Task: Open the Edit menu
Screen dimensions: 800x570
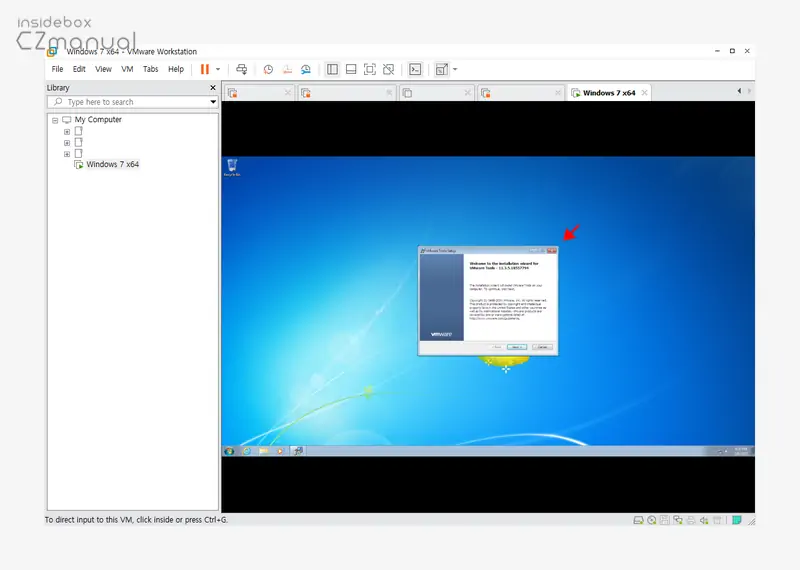Action: click(79, 69)
